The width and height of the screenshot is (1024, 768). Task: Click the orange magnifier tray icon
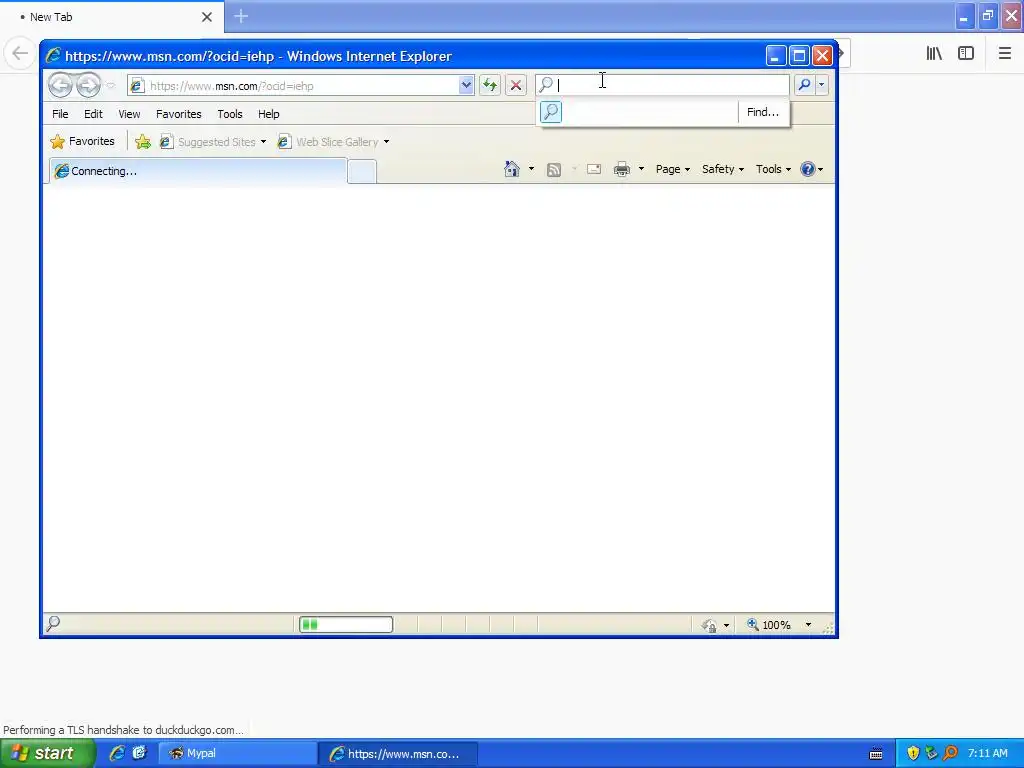[x=950, y=754]
